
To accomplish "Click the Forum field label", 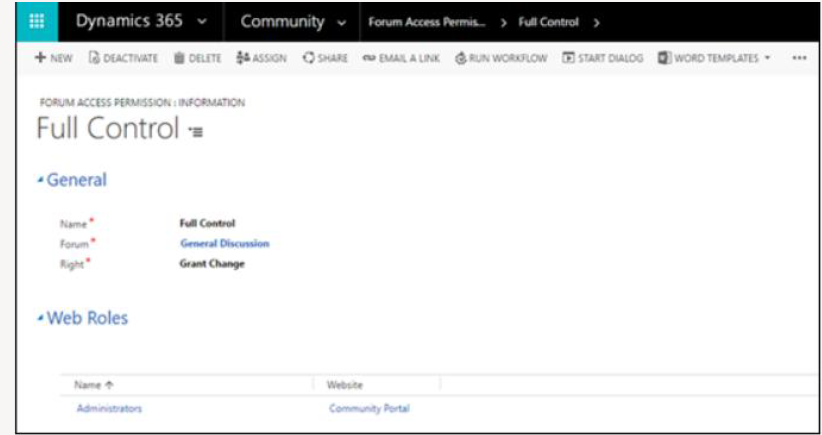I will [x=74, y=244].
